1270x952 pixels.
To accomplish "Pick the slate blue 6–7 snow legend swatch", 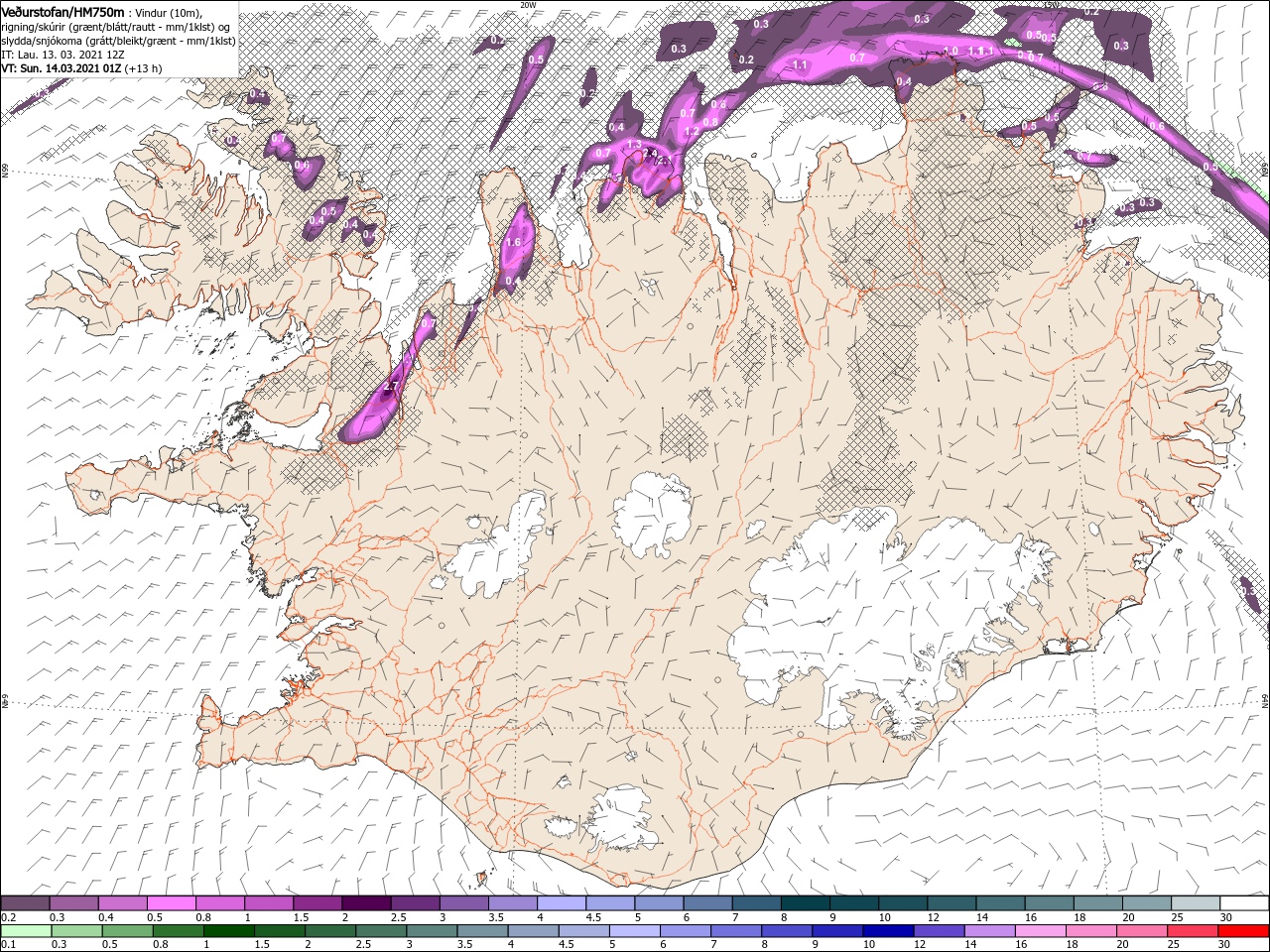I will click(708, 903).
